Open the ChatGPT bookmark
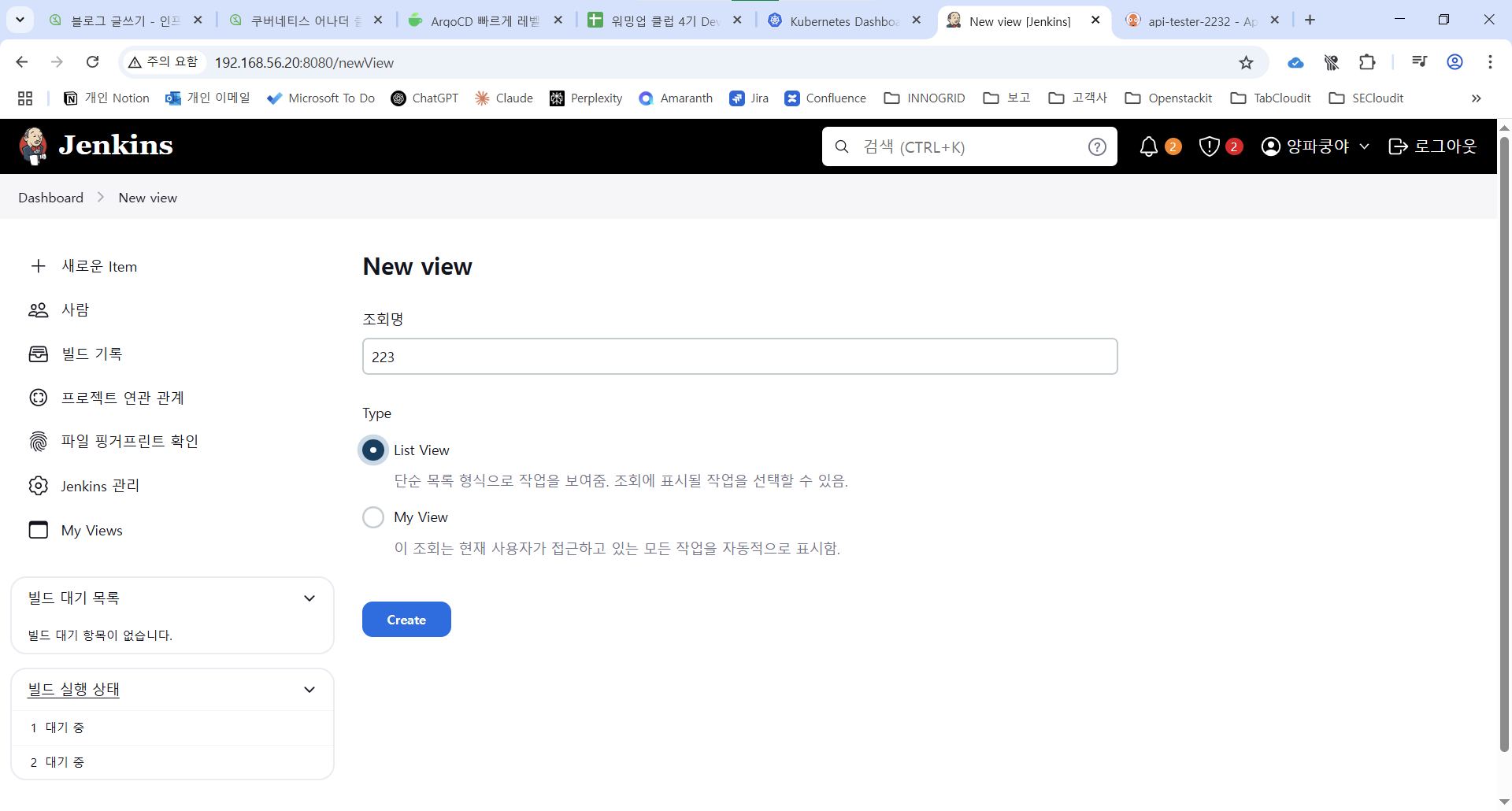Viewport: 1512px width, 811px height. 424,98
